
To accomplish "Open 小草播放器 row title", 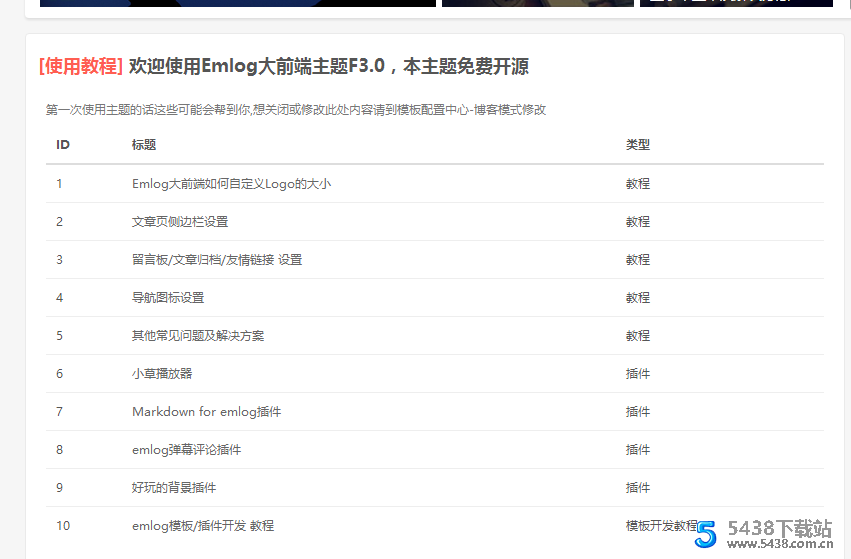I will tap(162, 374).
